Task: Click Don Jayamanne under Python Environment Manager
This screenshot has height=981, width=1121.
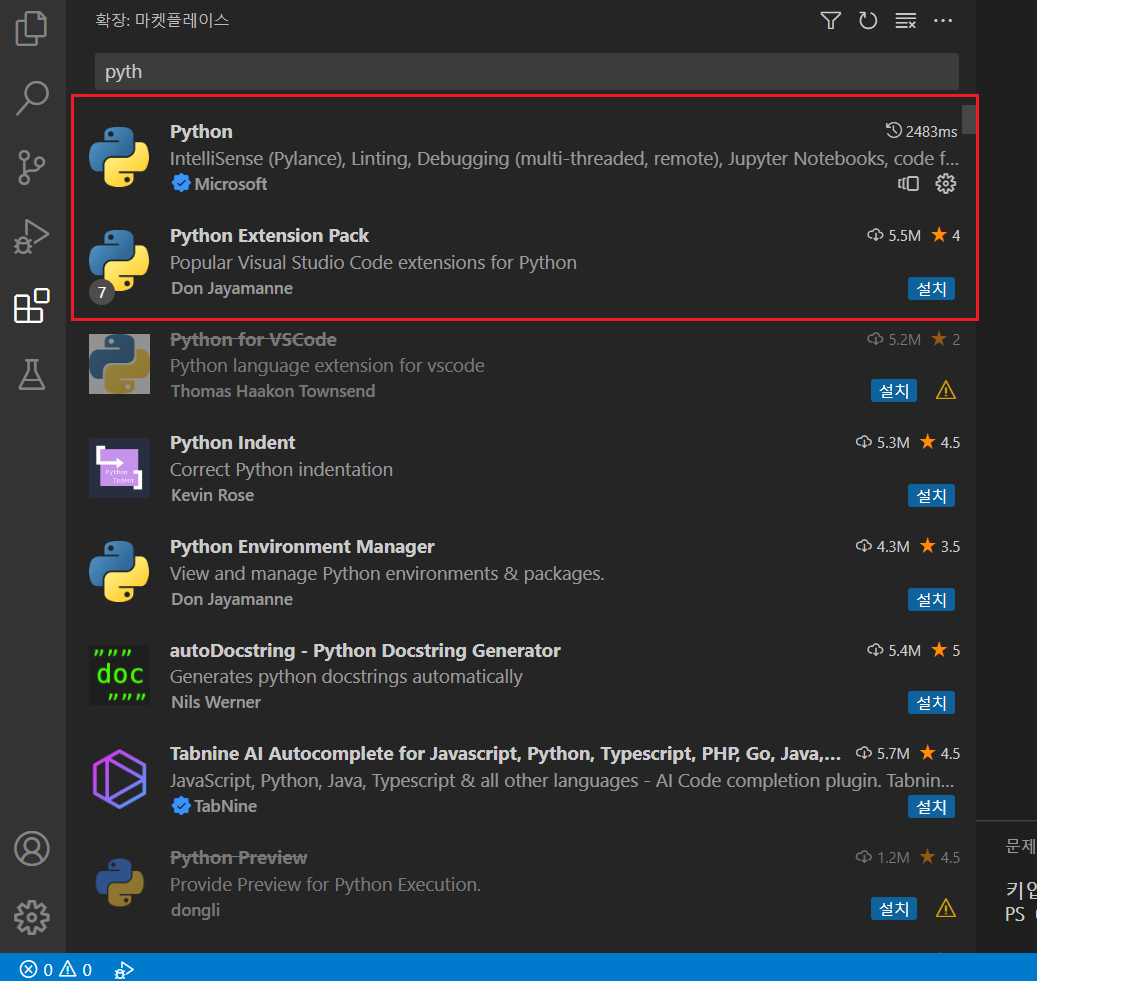Action: click(232, 599)
